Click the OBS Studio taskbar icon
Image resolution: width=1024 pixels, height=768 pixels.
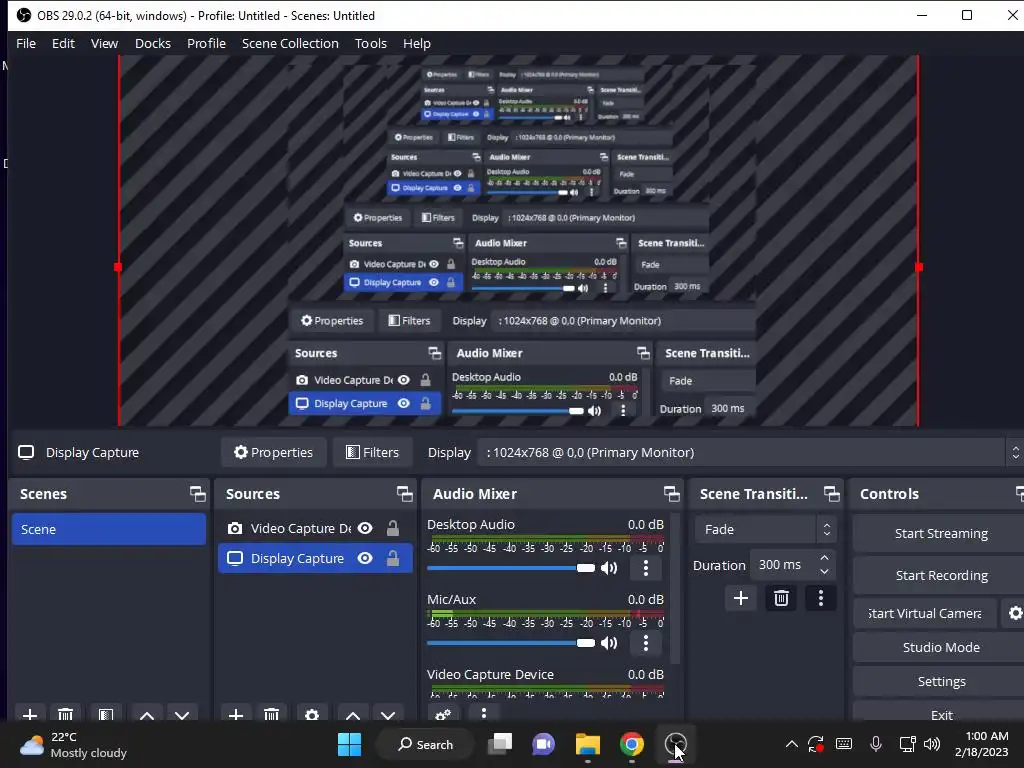(675, 744)
